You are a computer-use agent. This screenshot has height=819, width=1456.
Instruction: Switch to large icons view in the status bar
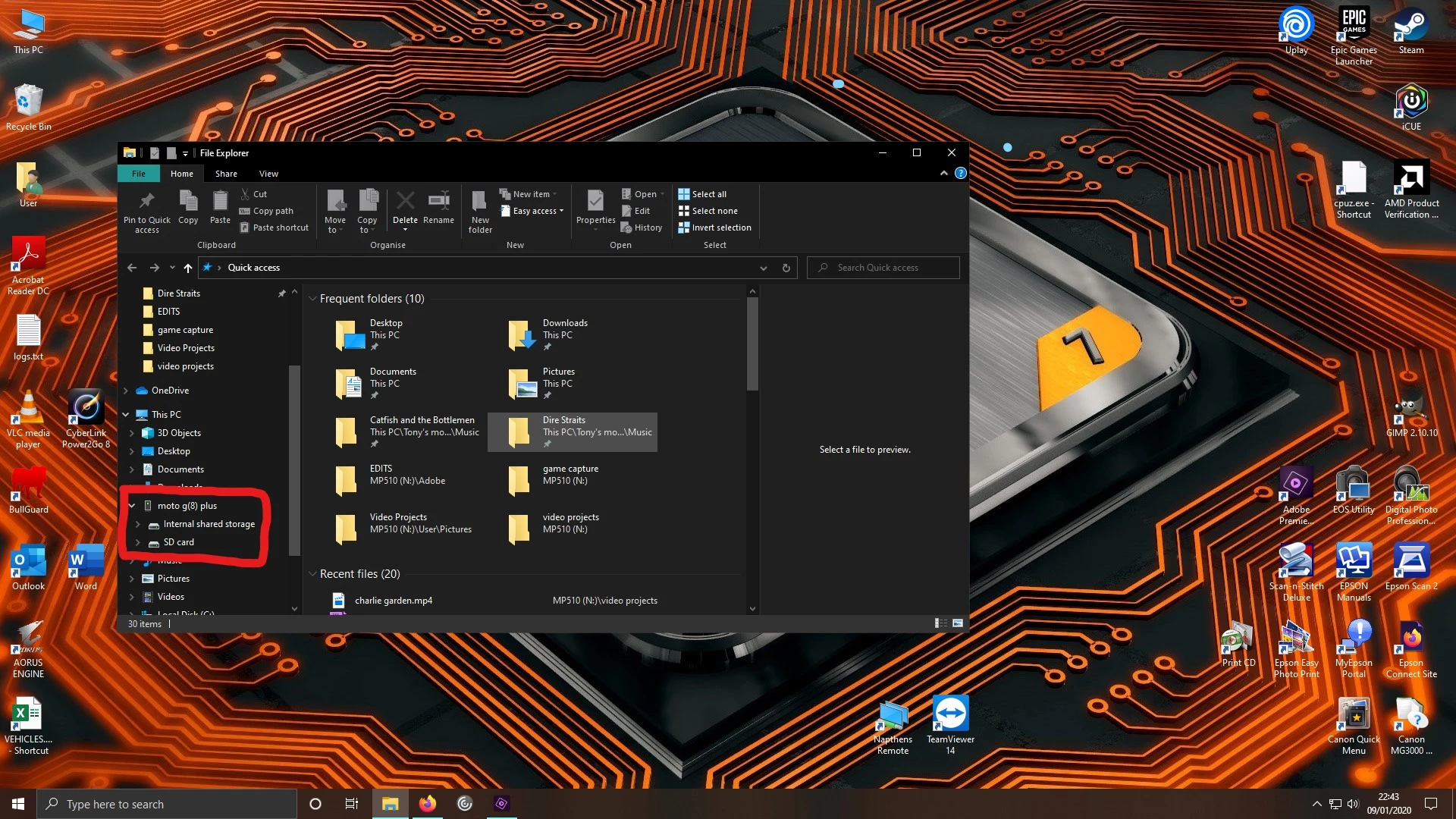pyautogui.click(x=958, y=623)
